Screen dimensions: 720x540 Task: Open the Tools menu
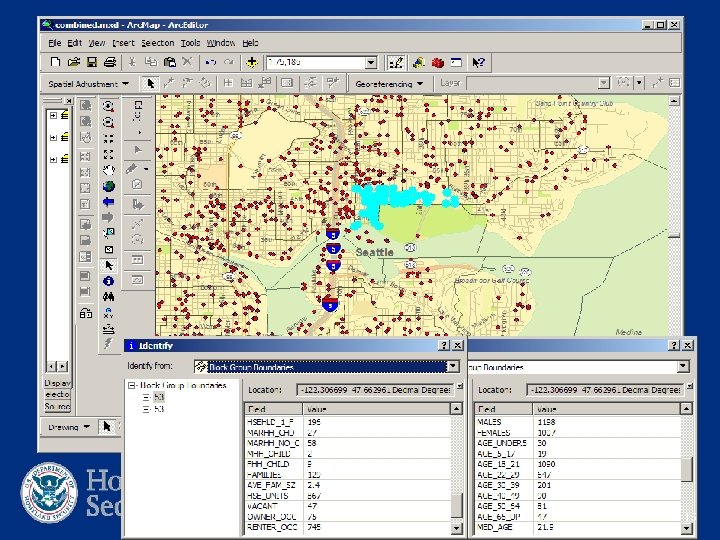pos(190,43)
